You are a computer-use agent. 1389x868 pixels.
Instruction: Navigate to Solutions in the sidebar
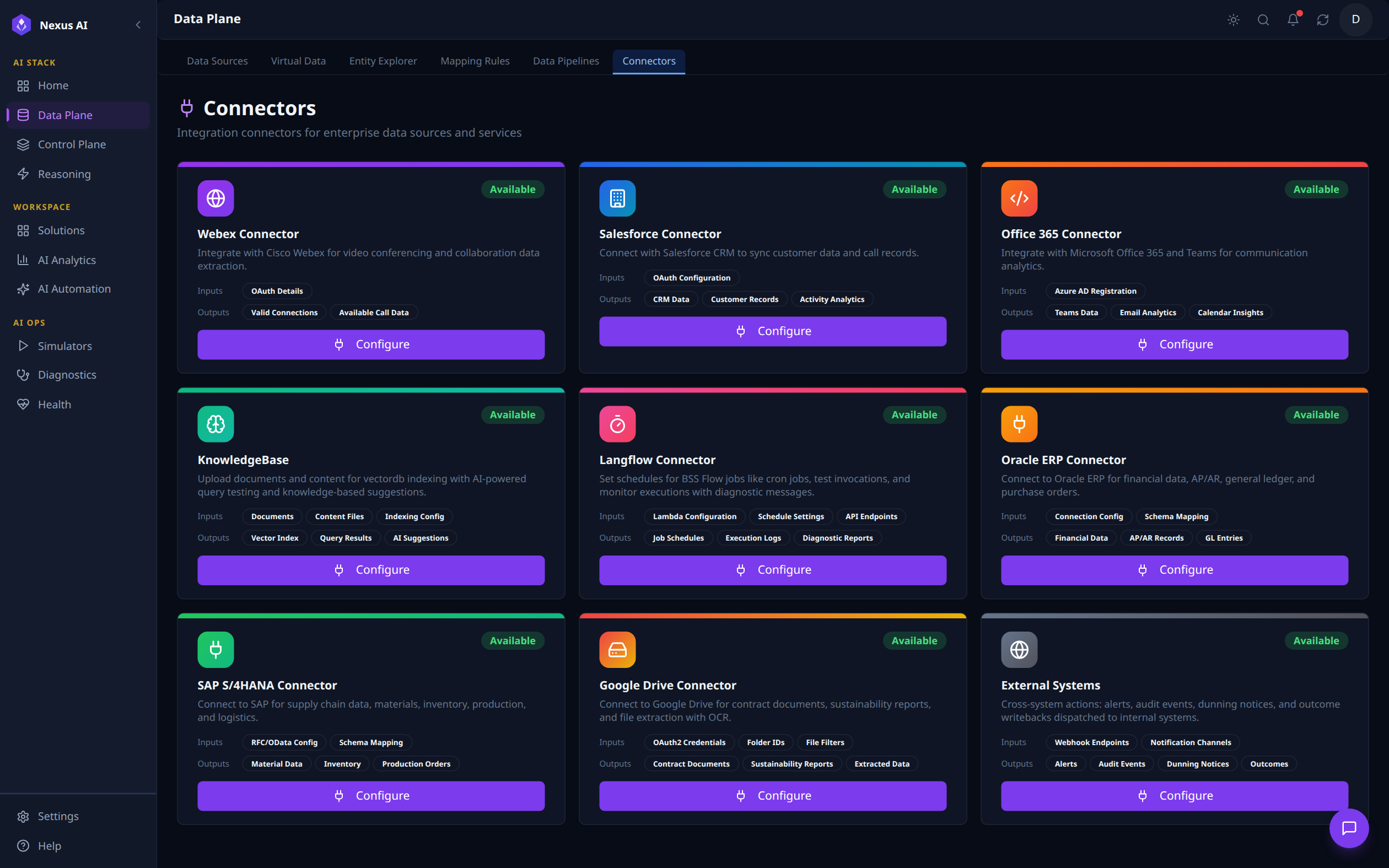click(x=78, y=230)
